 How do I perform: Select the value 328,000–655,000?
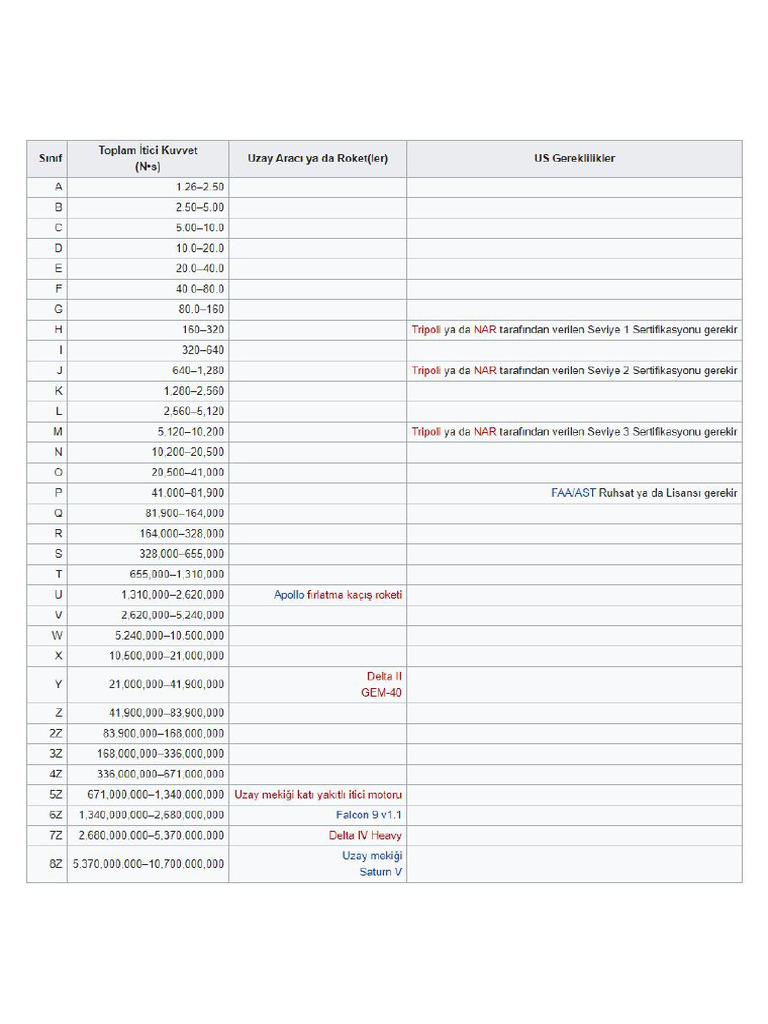point(182,554)
